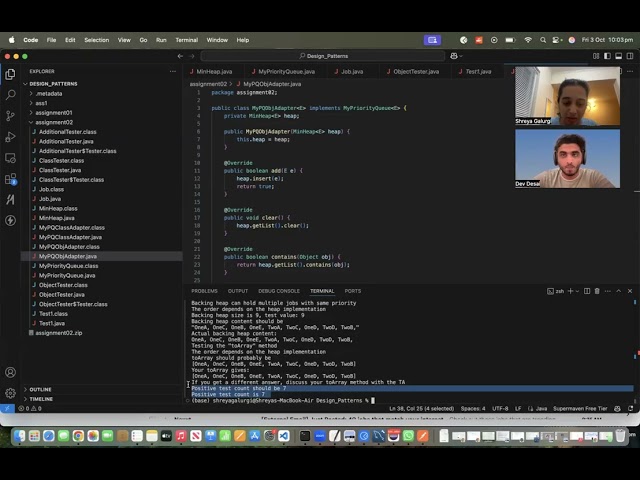Click Ln 38, Col 25 cursor position
The height and width of the screenshot is (480, 640).
421,408
